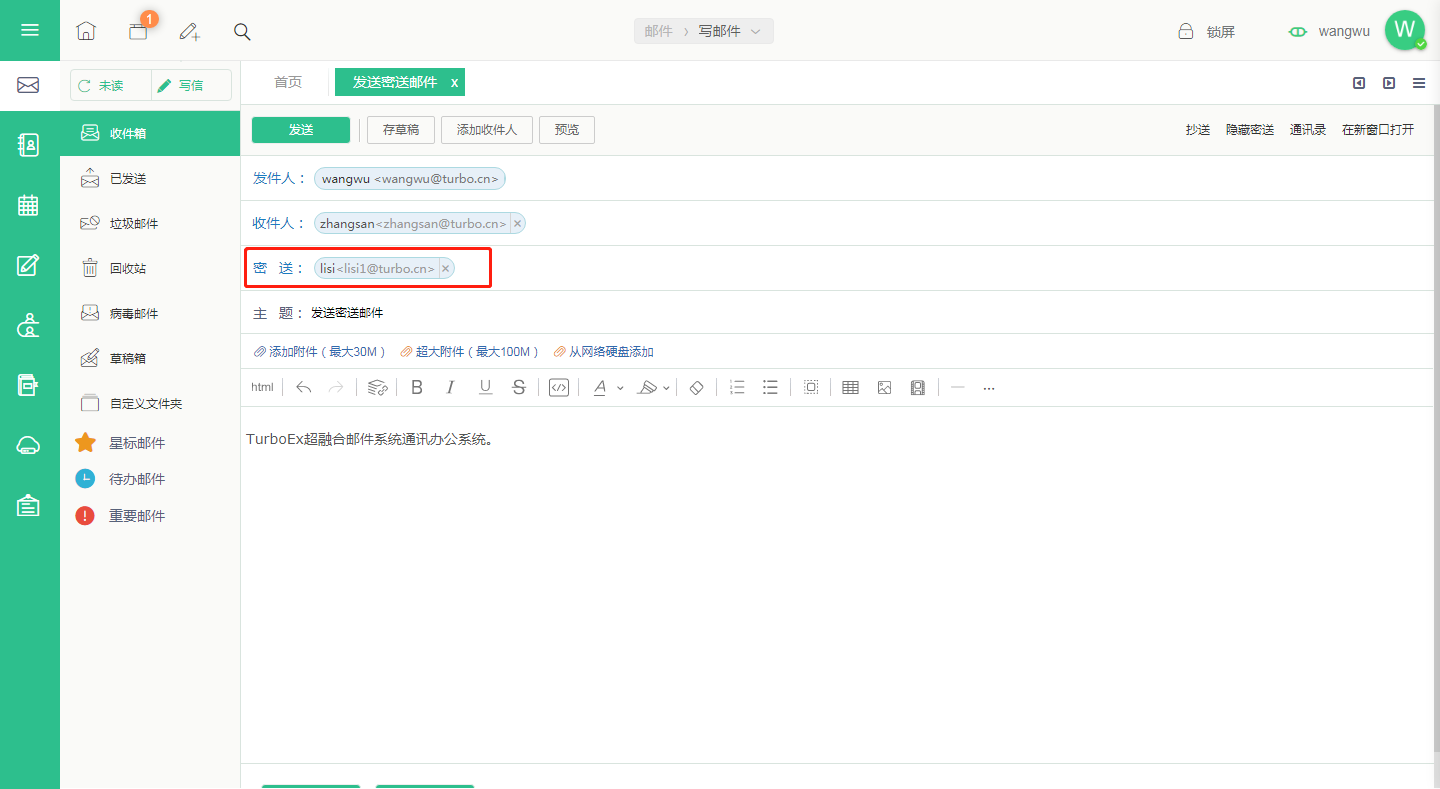Click 添加收件人 button
The height and width of the screenshot is (789, 1440).
point(487,130)
